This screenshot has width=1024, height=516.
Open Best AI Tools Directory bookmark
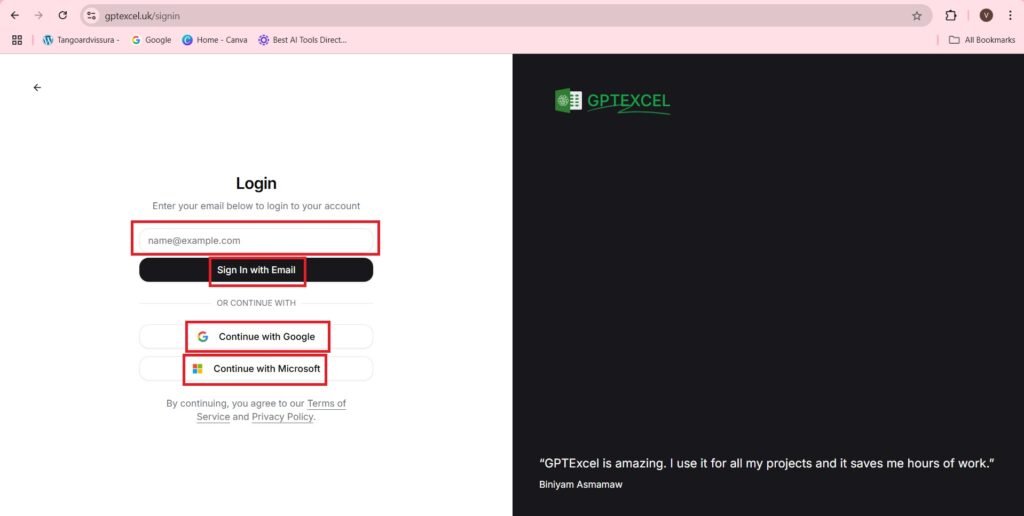coord(302,40)
